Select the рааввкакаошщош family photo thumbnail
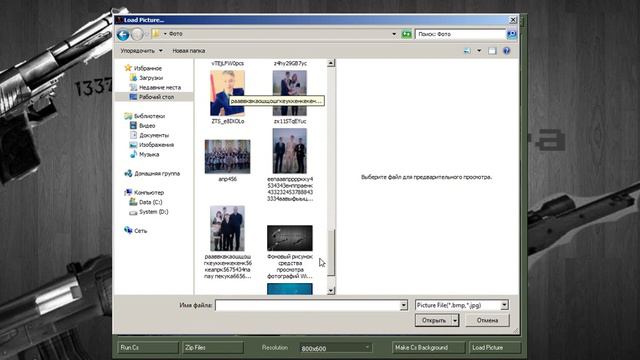The height and width of the screenshot is (360, 640). (x=227, y=228)
